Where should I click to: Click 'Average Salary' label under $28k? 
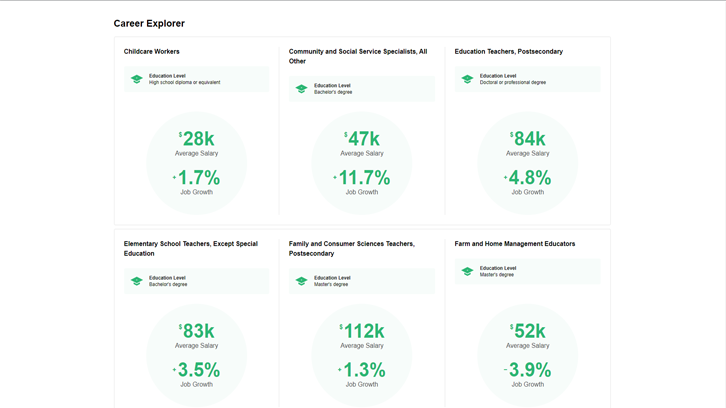(x=196, y=153)
